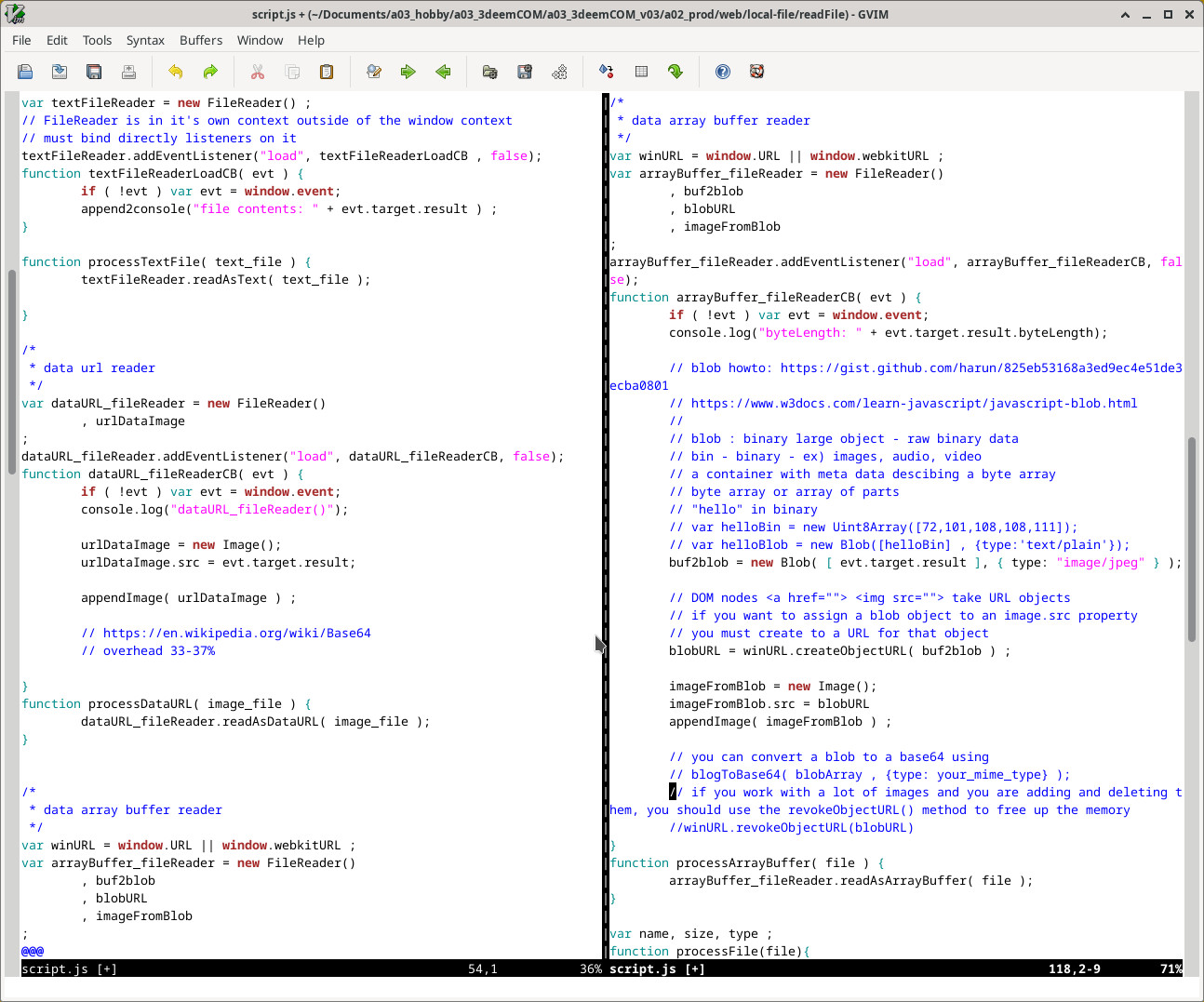1204x1002 pixels.
Task: Open the Window menu
Action: point(260,40)
